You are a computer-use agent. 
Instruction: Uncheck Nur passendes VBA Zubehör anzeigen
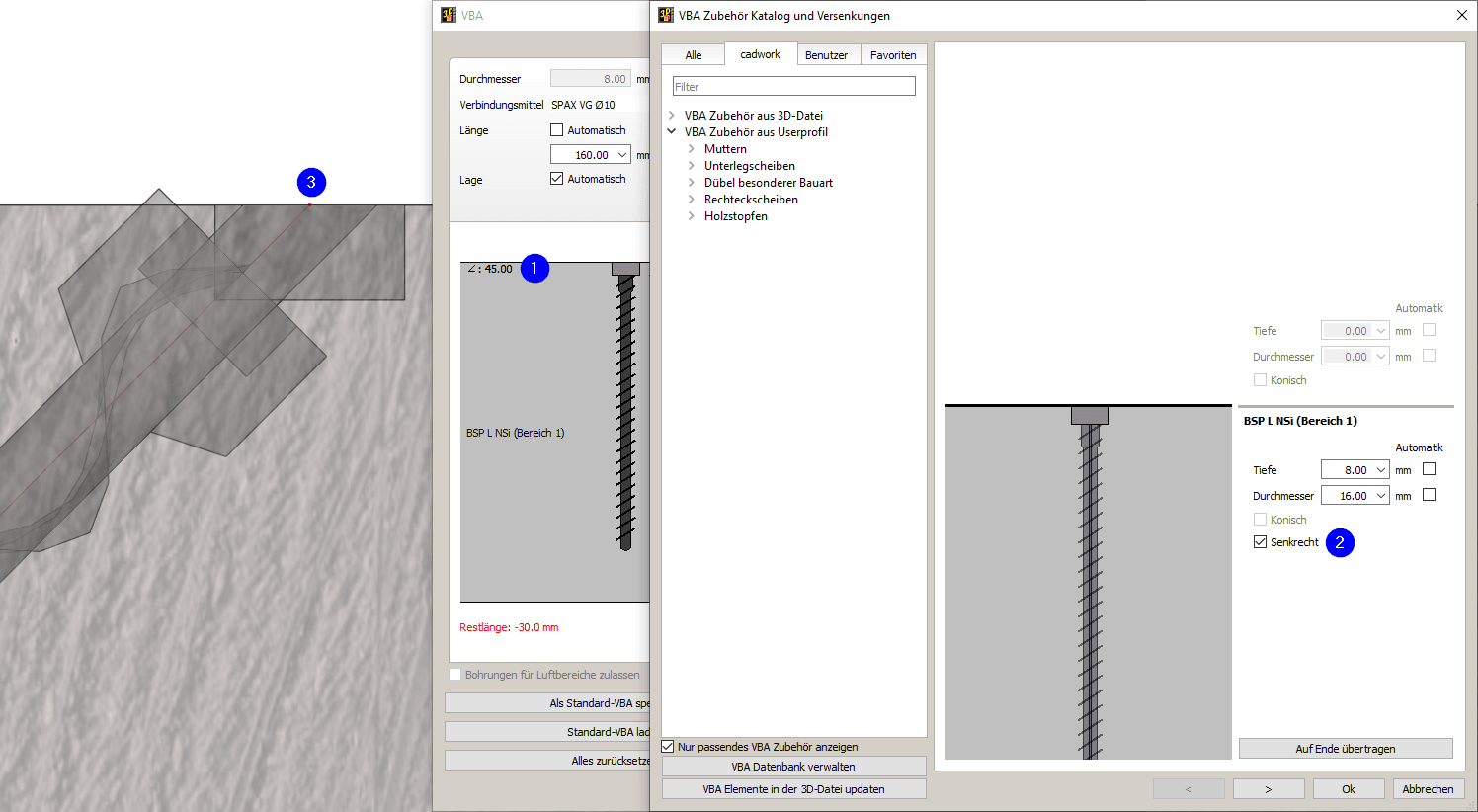668,747
